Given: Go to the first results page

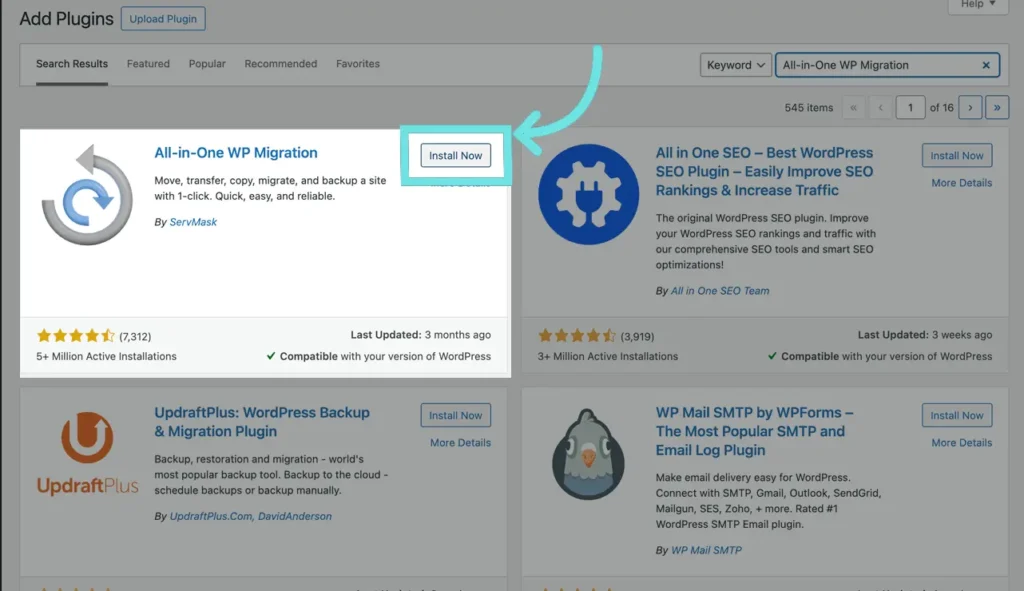Looking at the screenshot, I should (853, 107).
